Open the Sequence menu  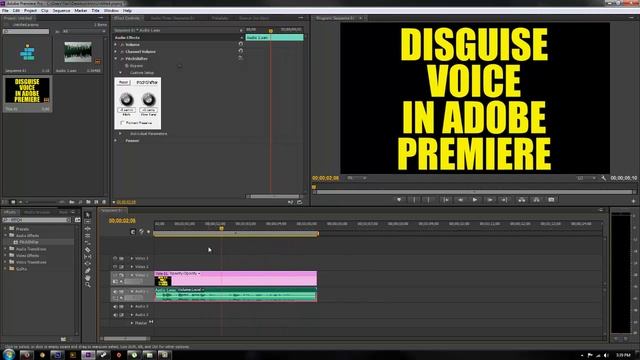62,11
